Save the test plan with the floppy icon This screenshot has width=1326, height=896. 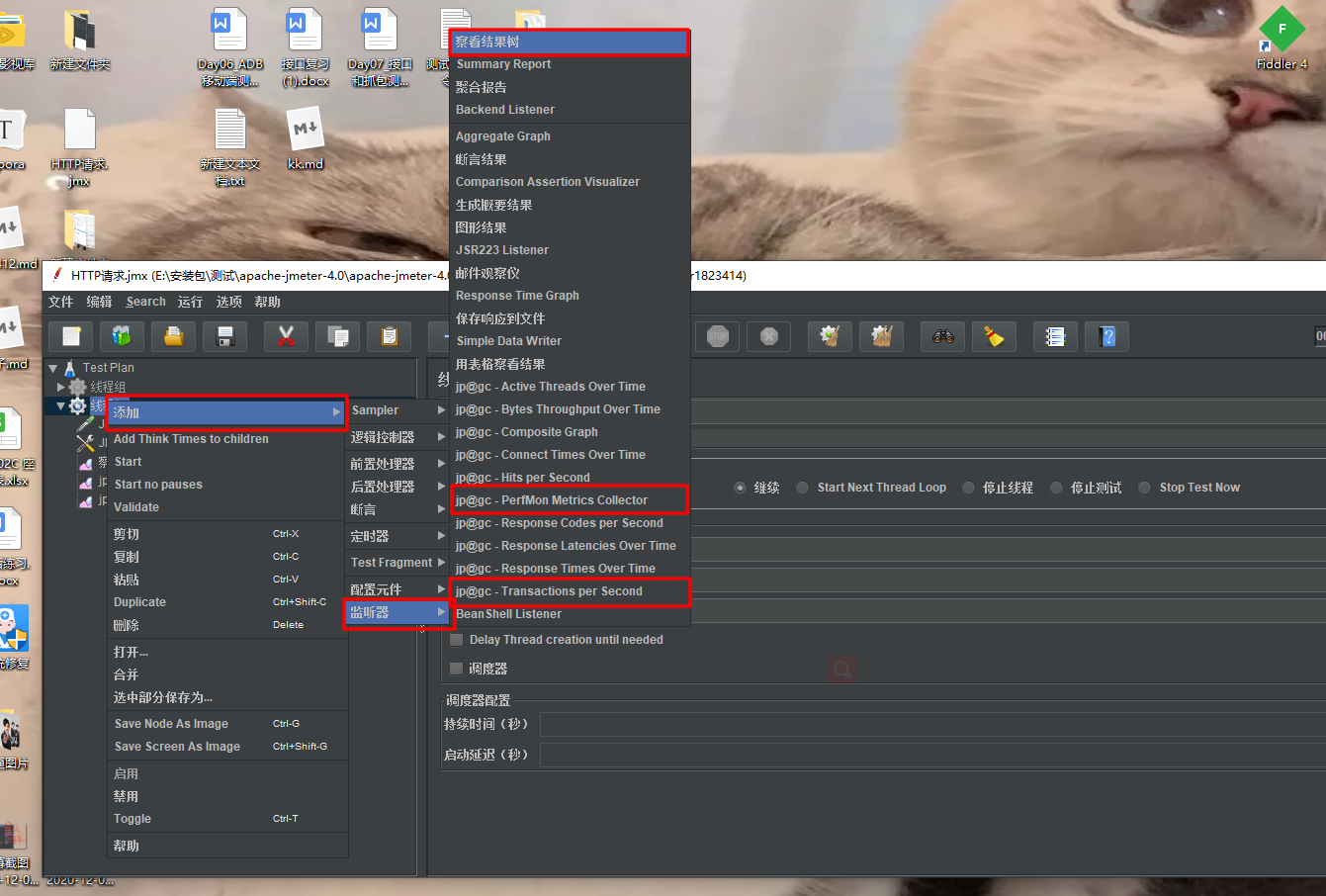224,337
